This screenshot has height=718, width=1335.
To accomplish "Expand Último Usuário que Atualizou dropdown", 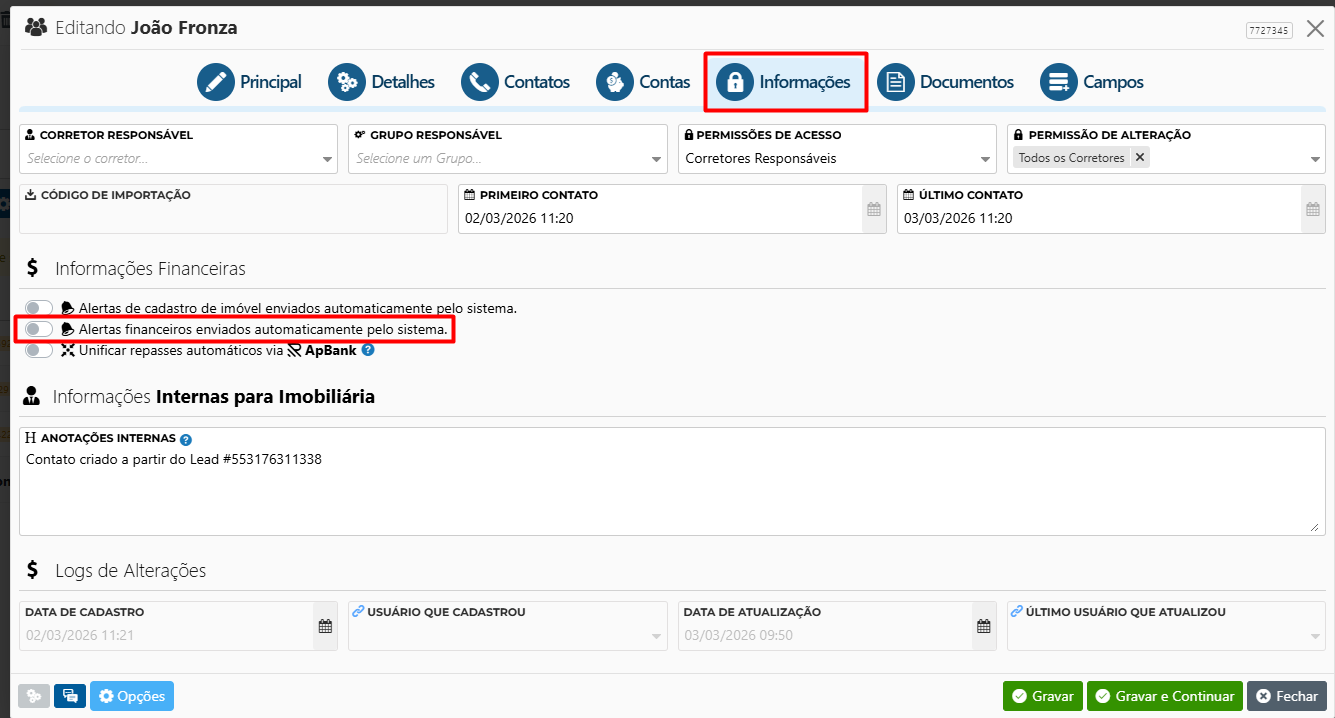I will click(1315, 636).
